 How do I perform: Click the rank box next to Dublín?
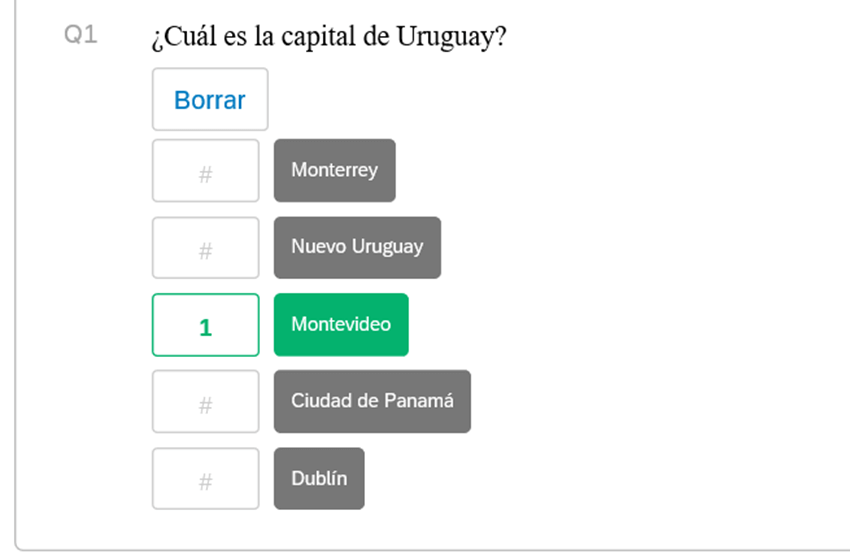pyautogui.click(x=205, y=478)
